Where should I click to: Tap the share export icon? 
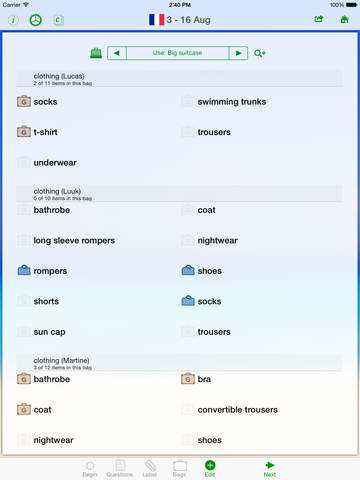point(319,19)
